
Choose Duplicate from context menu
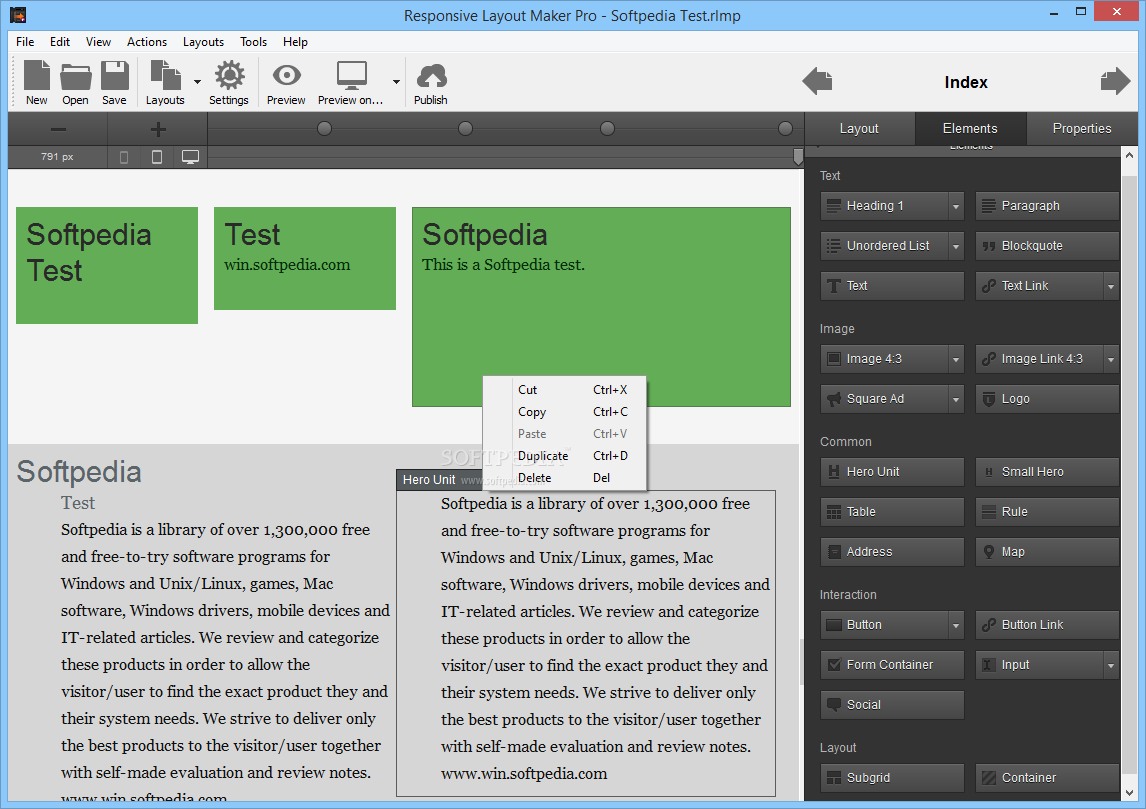point(564,456)
